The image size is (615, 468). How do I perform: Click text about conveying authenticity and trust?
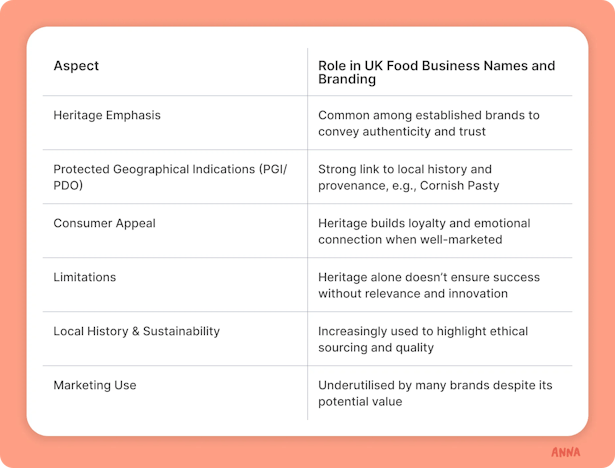[x=429, y=123]
